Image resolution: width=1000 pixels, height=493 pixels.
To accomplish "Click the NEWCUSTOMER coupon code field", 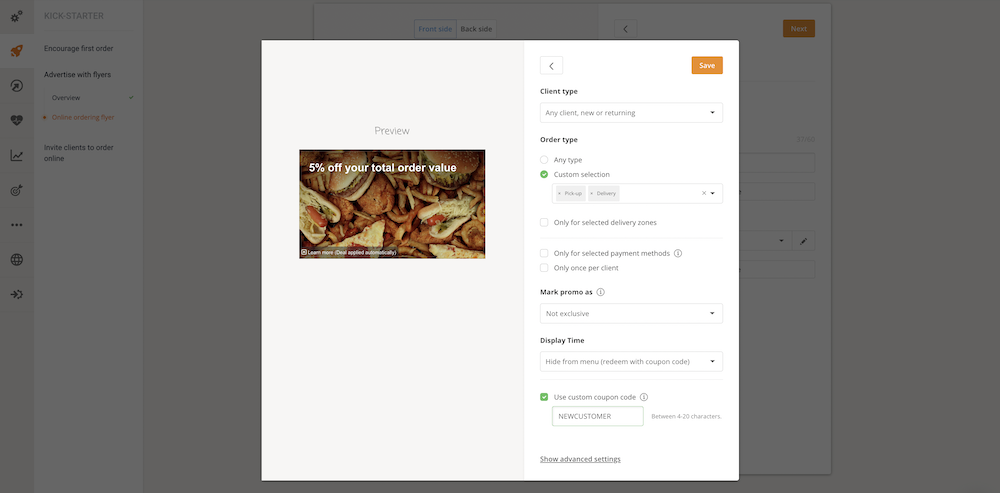I will pos(598,416).
